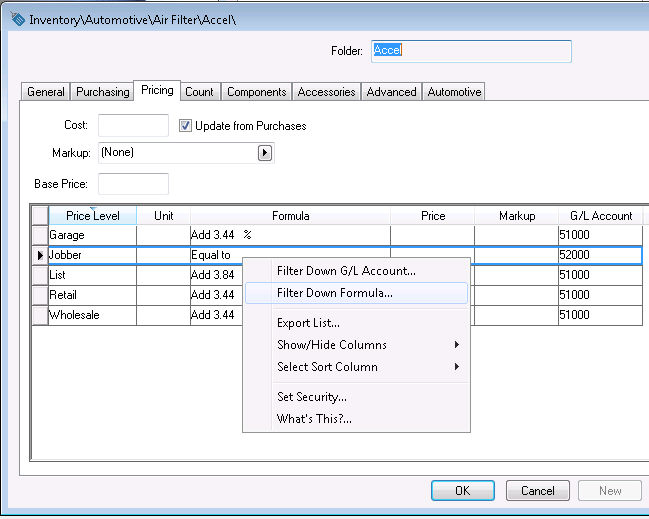The height and width of the screenshot is (519, 649).
Task: Click What's This? in the context menu
Action: pyautogui.click(x=314, y=419)
